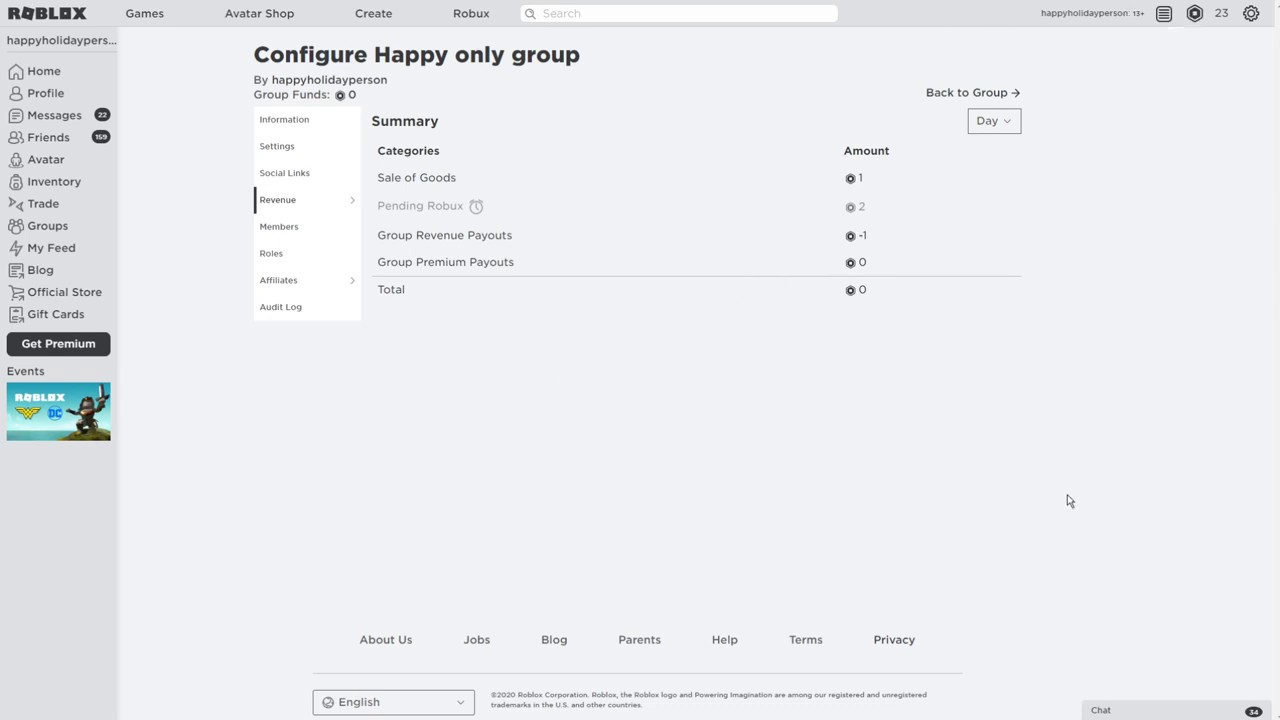Click the Jobs footer link
The height and width of the screenshot is (720, 1280).
(477, 640)
